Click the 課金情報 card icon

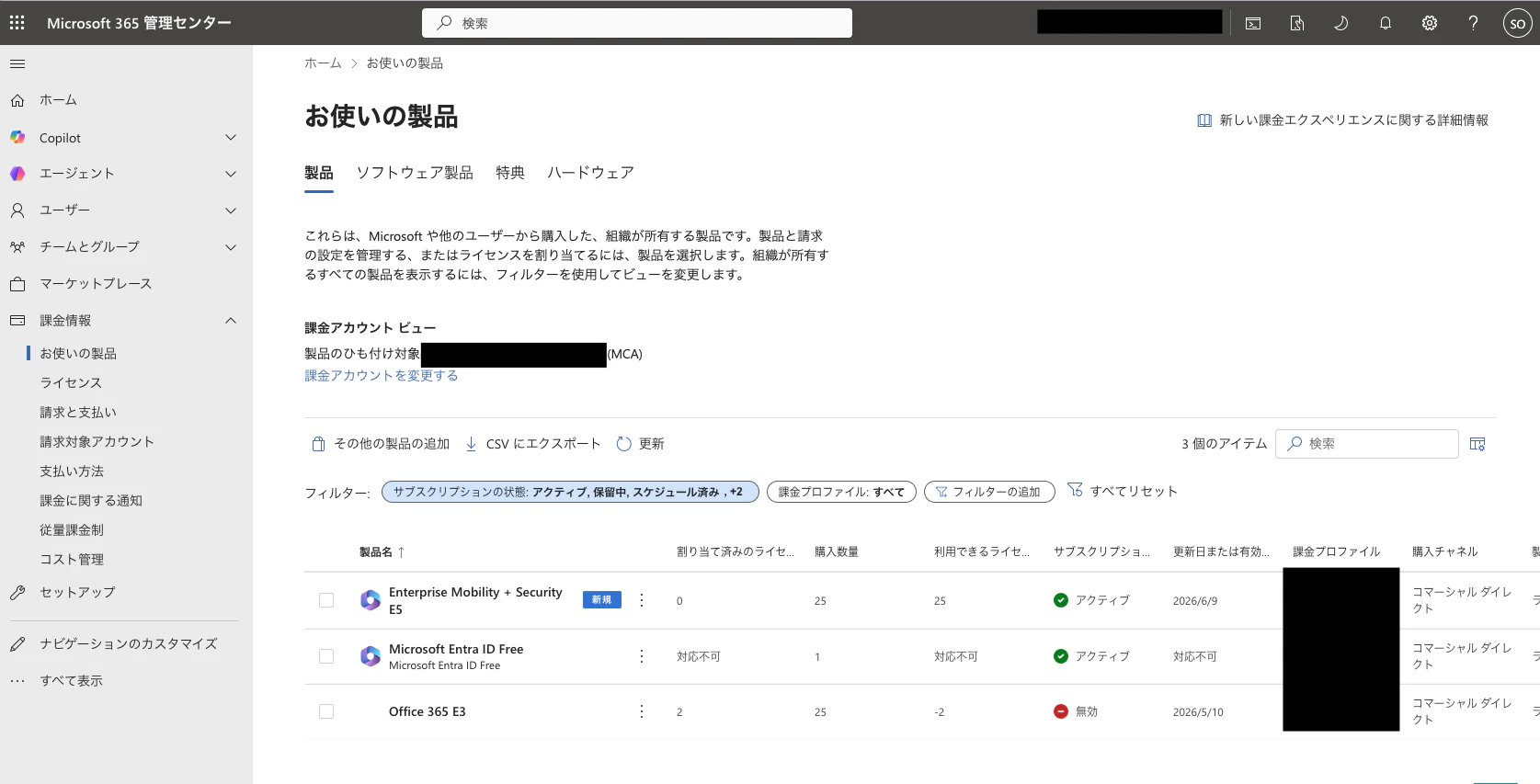click(x=17, y=321)
